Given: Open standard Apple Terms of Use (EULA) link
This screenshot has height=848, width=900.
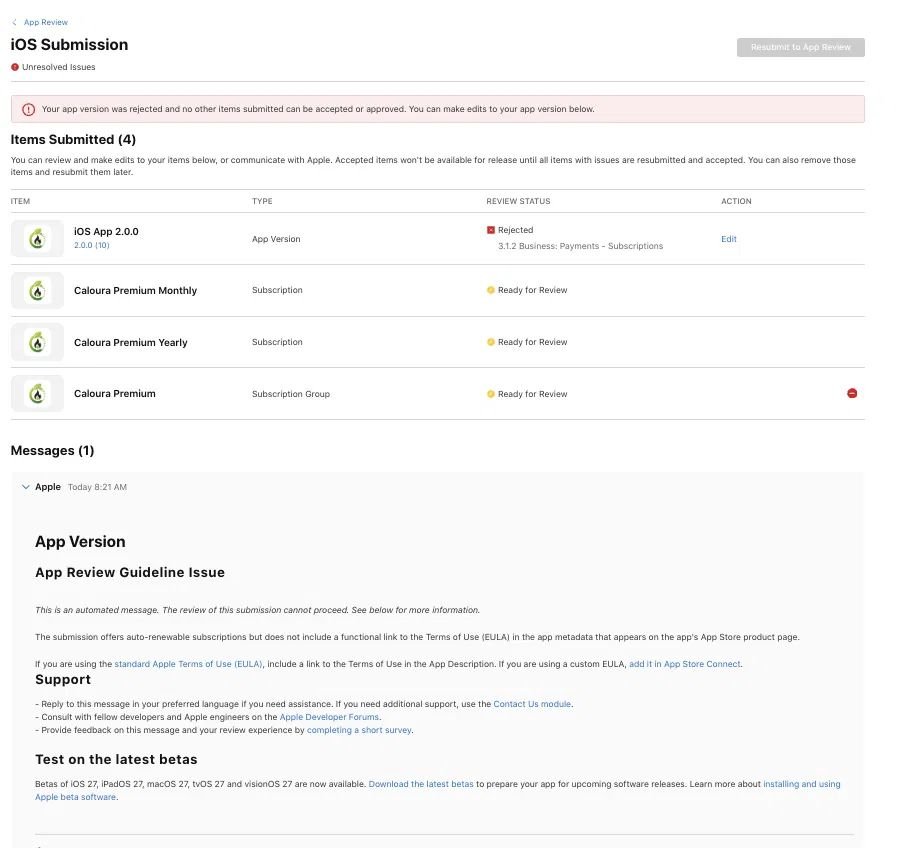Looking at the screenshot, I should (188, 664).
